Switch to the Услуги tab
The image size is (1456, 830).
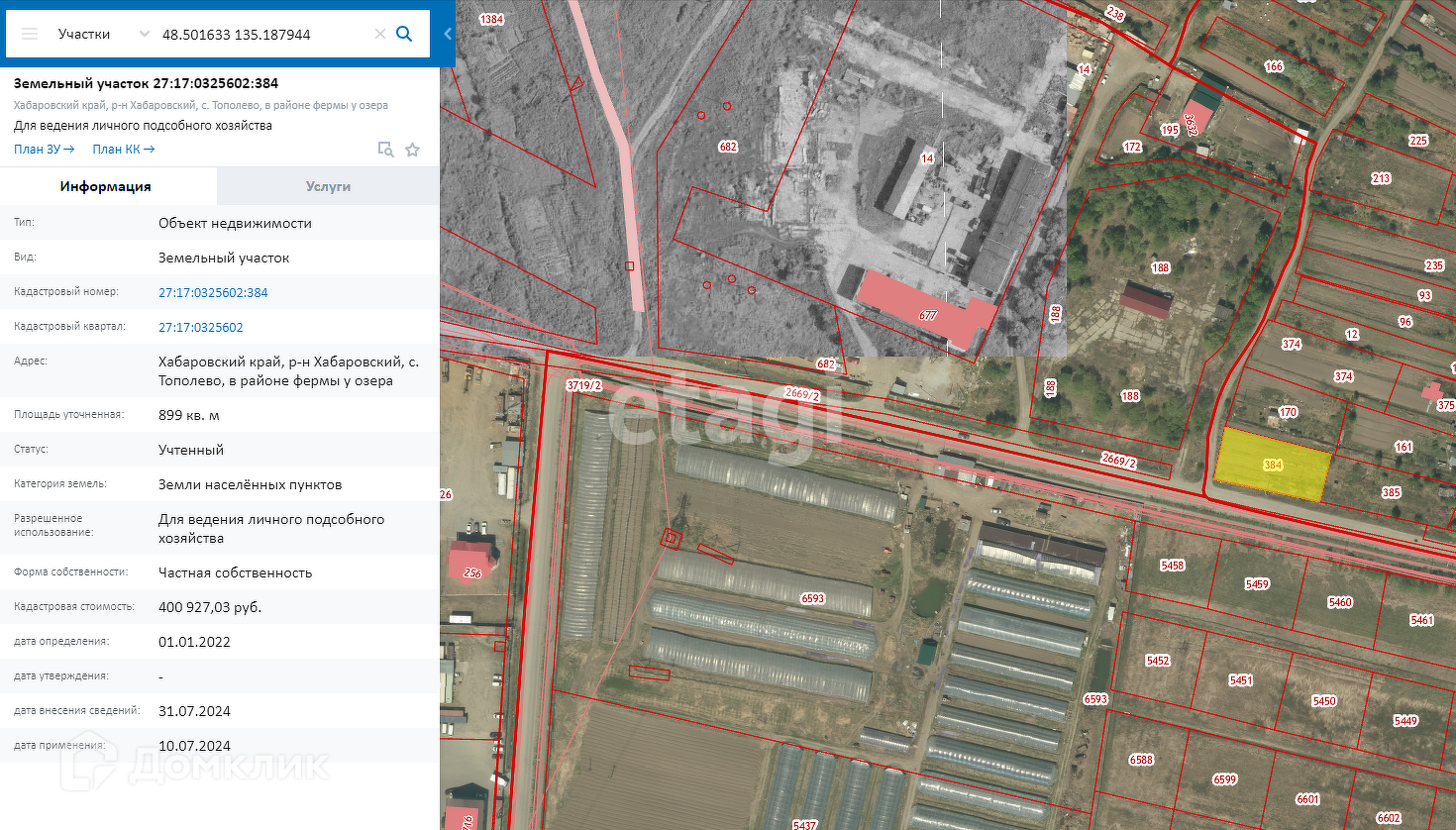328,186
